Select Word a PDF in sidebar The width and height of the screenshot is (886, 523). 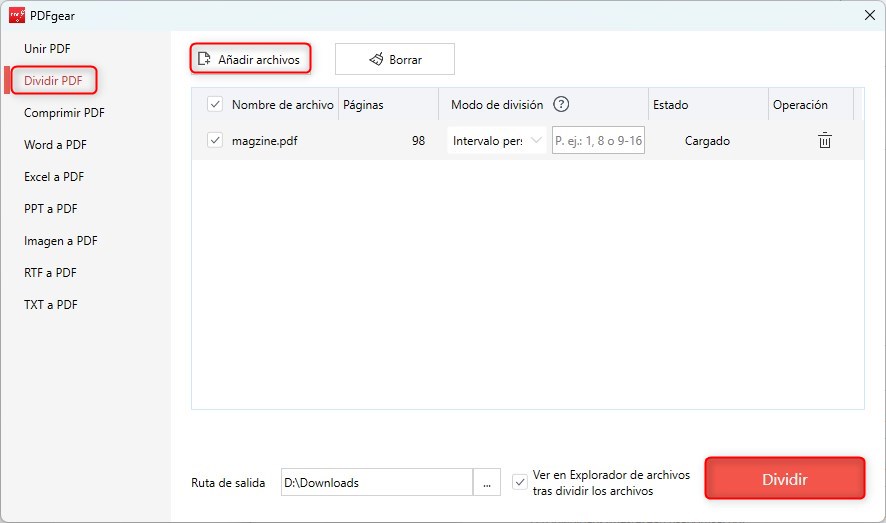[x=55, y=145]
